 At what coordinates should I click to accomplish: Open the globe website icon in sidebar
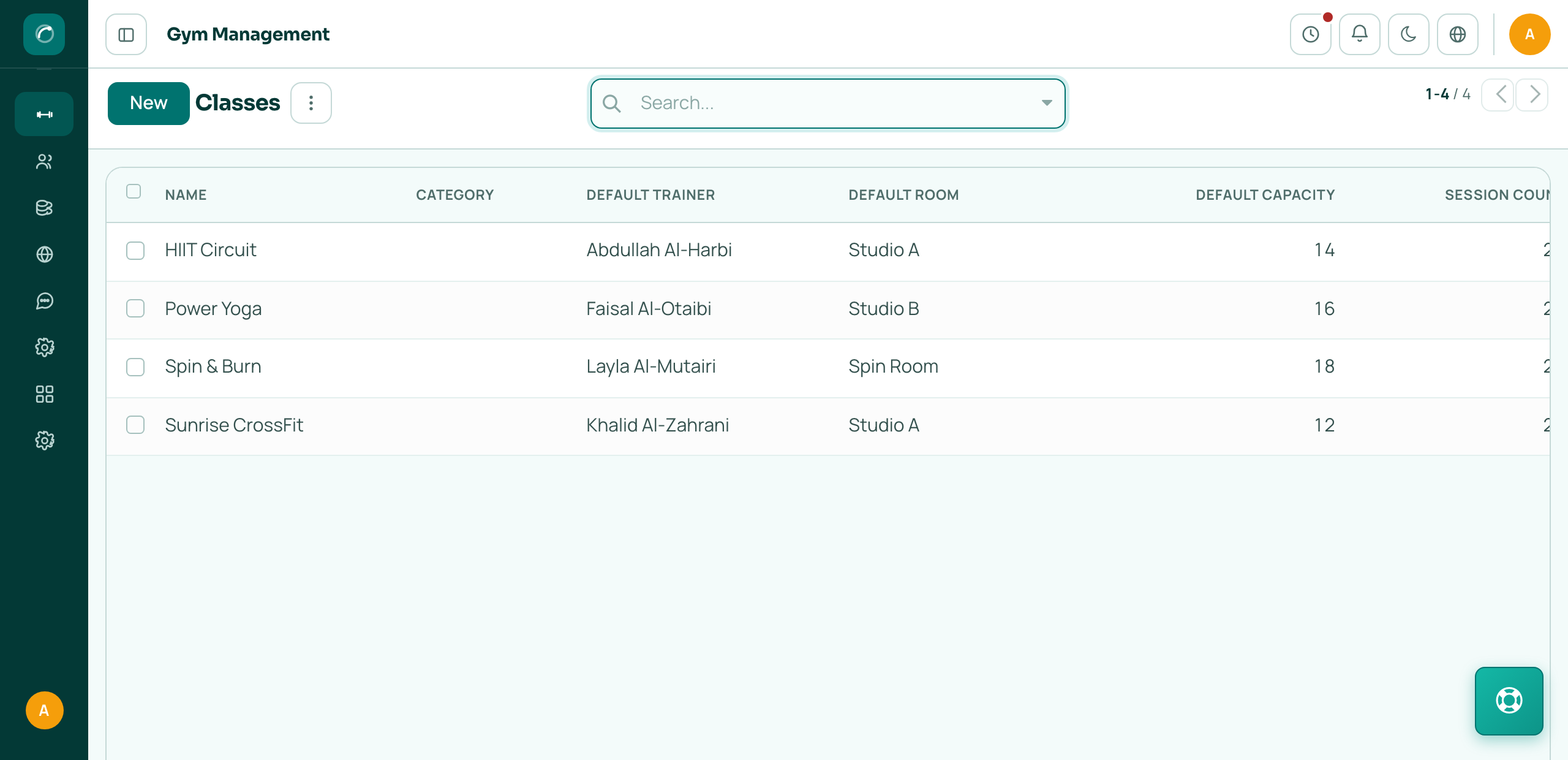pyautogui.click(x=44, y=254)
